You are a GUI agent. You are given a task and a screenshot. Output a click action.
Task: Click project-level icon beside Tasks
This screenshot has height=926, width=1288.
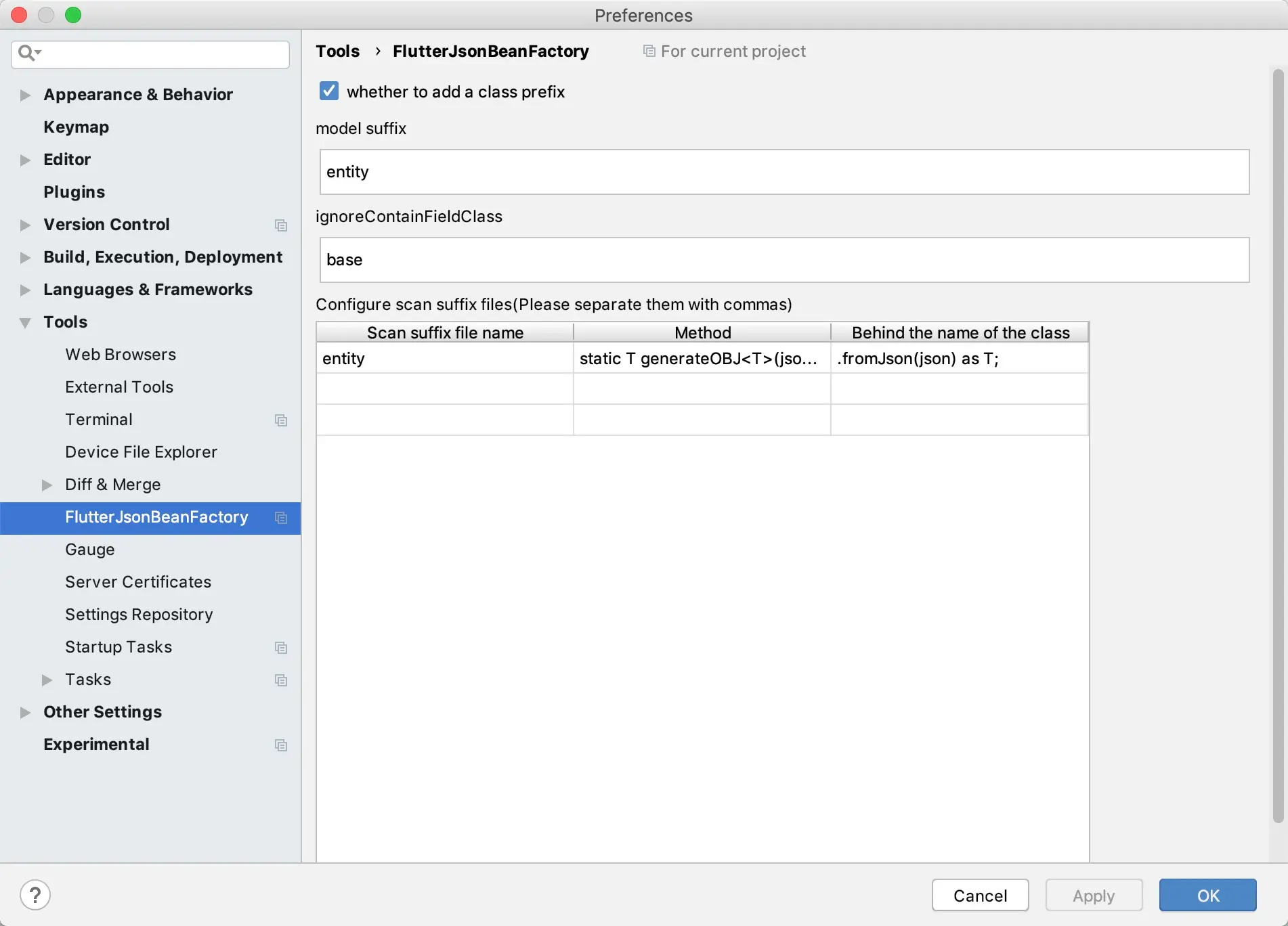point(281,680)
